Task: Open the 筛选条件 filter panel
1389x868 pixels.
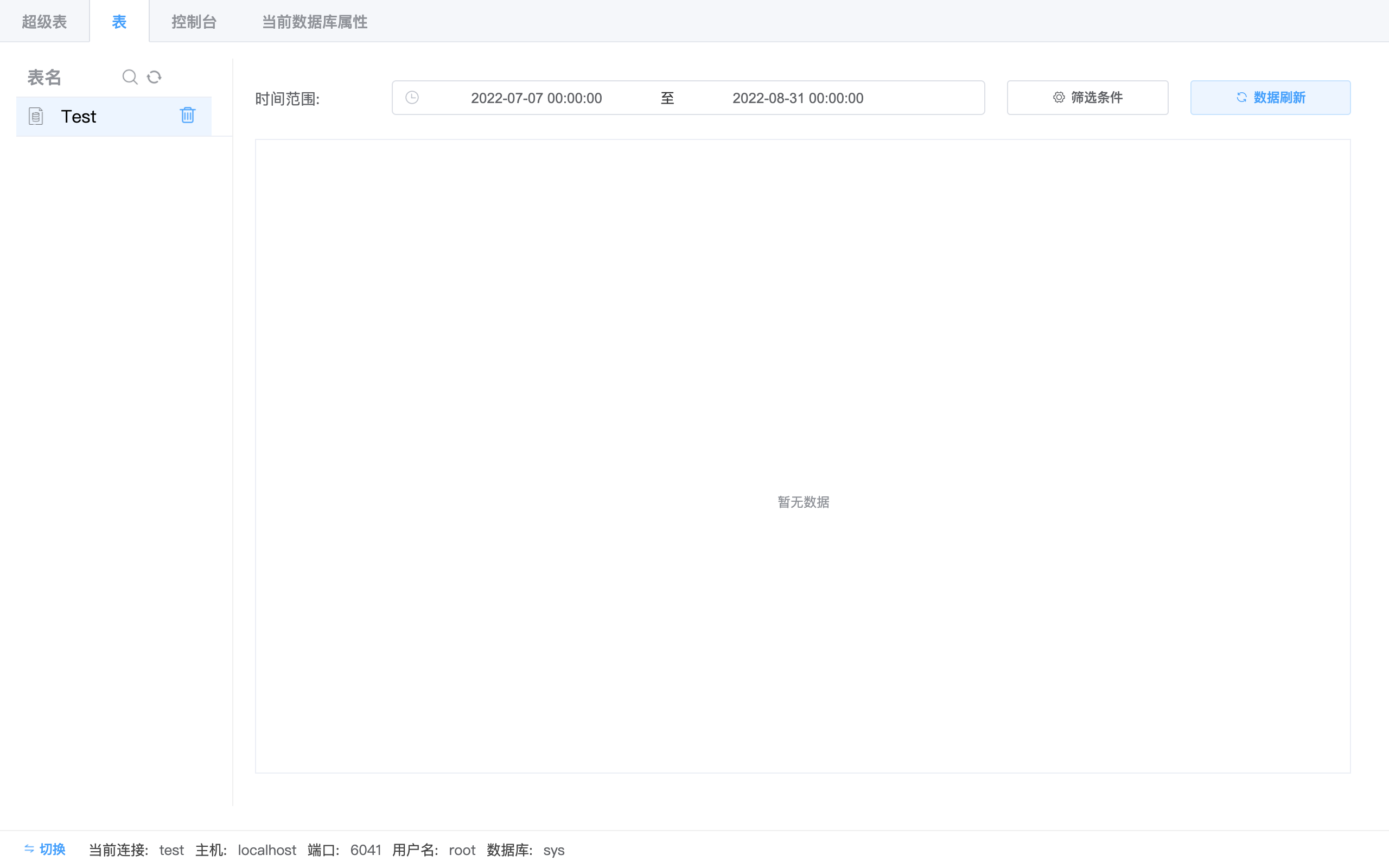Action: (1088, 97)
